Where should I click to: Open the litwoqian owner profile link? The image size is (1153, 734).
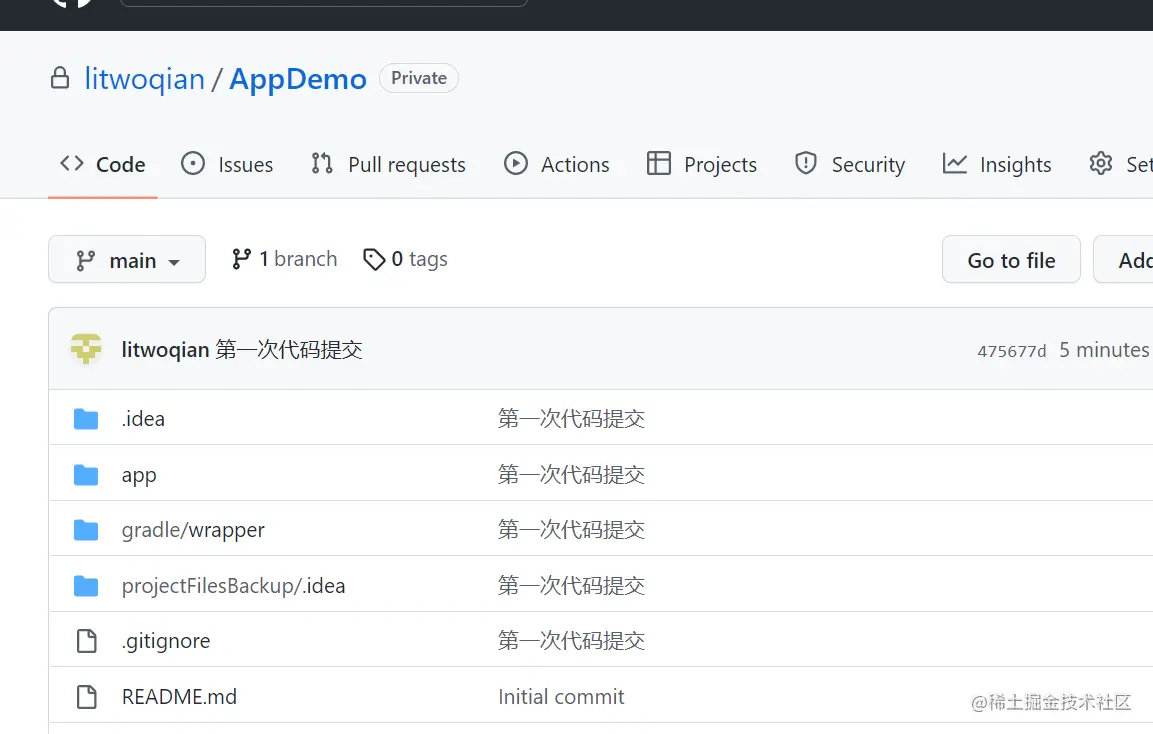[144, 79]
